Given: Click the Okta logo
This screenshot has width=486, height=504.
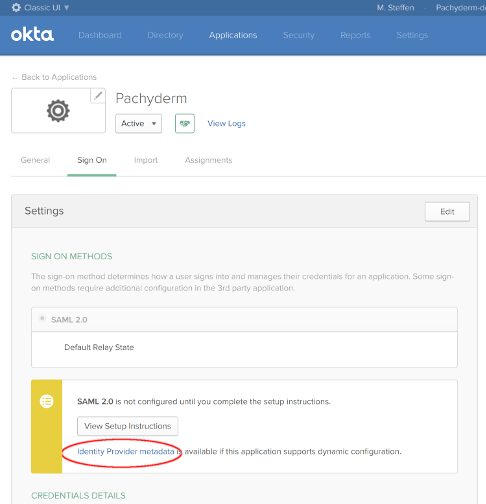Looking at the screenshot, I should [x=32, y=35].
